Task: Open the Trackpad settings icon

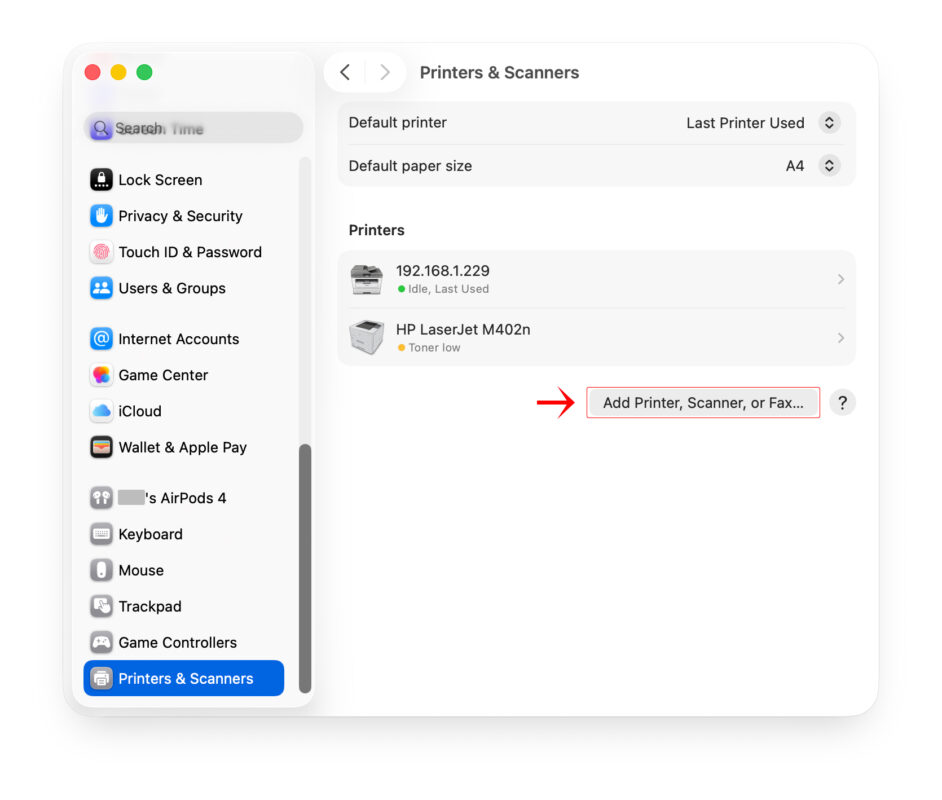Action: (x=101, y=606)
